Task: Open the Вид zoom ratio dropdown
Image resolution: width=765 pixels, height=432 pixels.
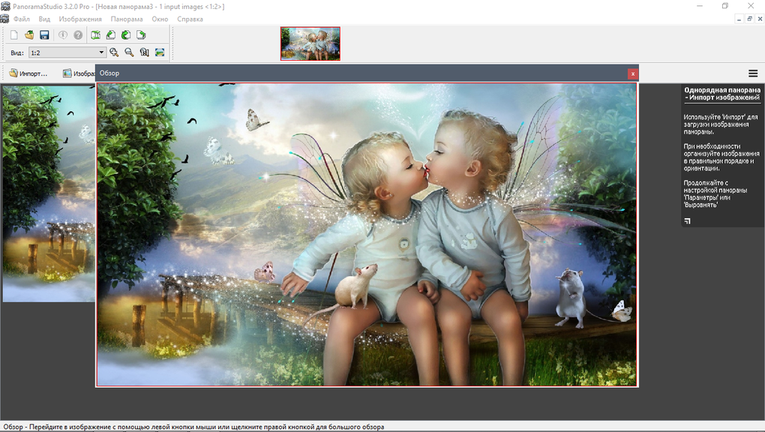Action: coord(67,52)
